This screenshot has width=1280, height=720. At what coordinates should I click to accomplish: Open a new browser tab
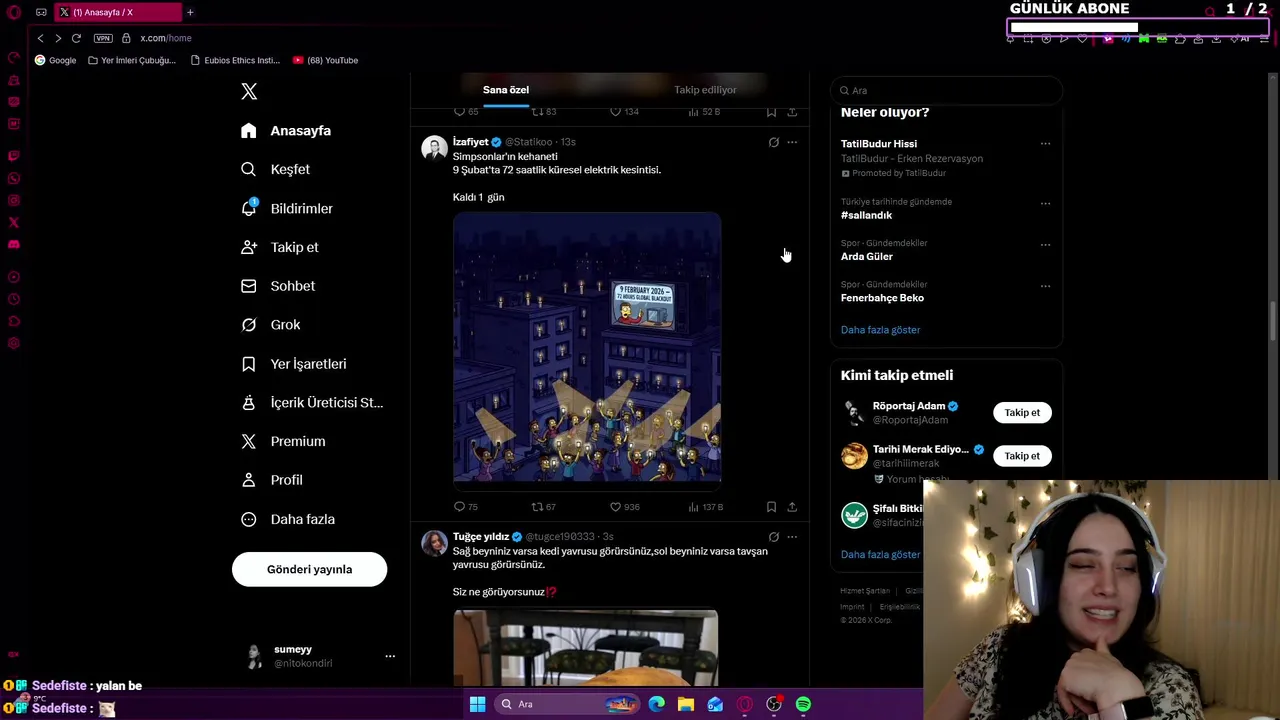[190, 12]
